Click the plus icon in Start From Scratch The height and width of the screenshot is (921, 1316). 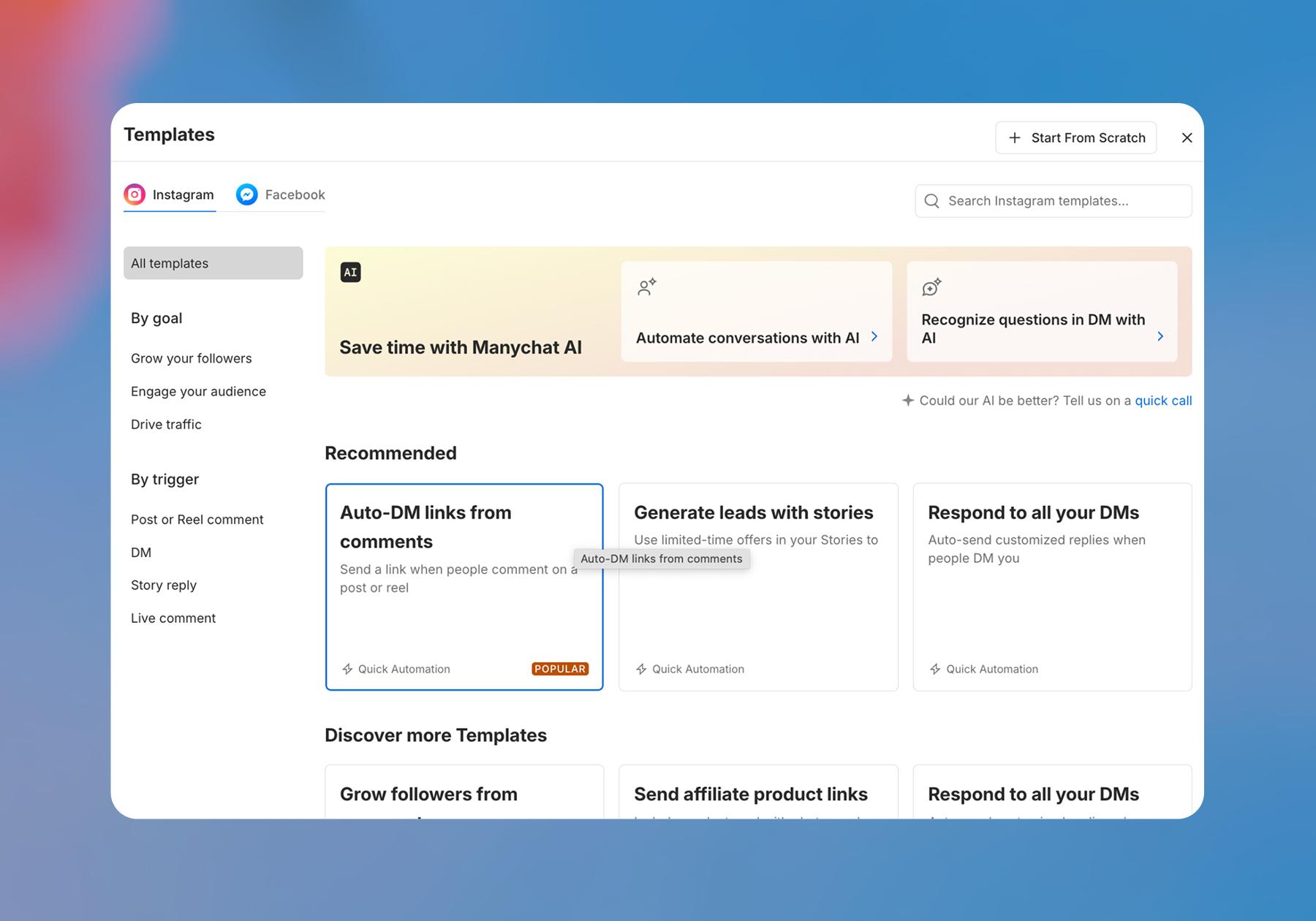[1015, 137]
